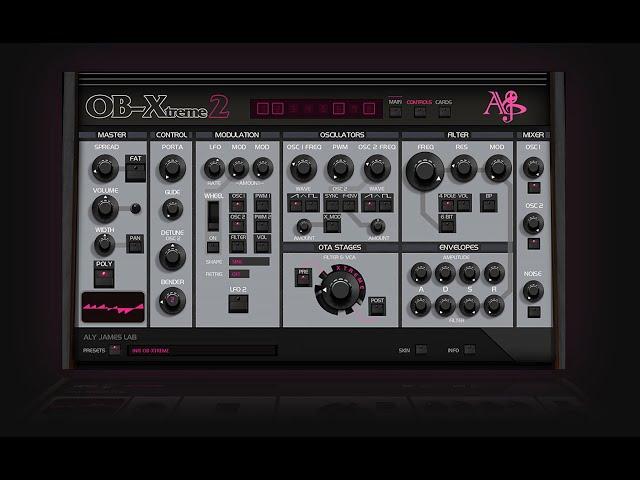This screenshot has width=640, height=480.
Task: Click the filter RES knob
Action: click(x=463, y=168)
